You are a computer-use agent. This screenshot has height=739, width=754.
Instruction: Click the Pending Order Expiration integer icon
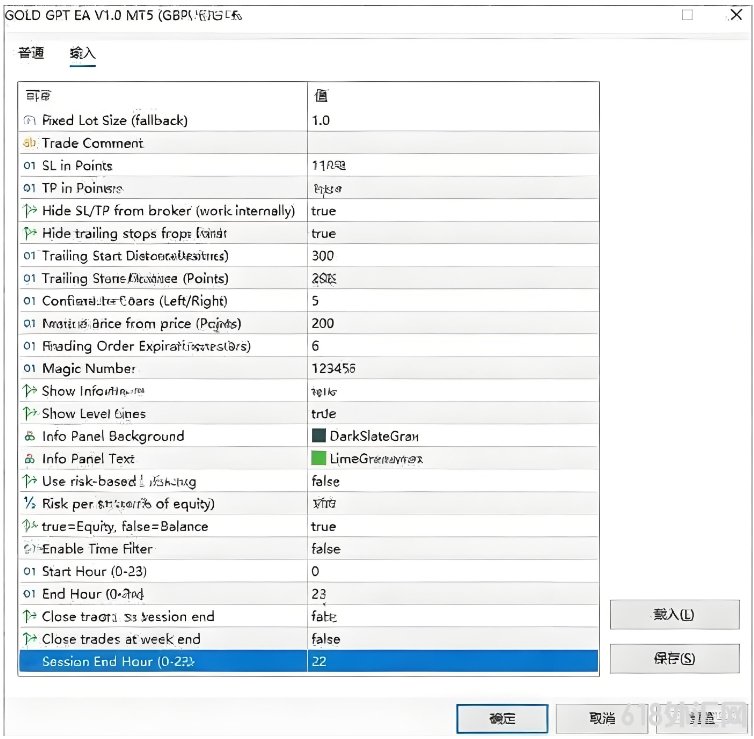pos(29,346)
